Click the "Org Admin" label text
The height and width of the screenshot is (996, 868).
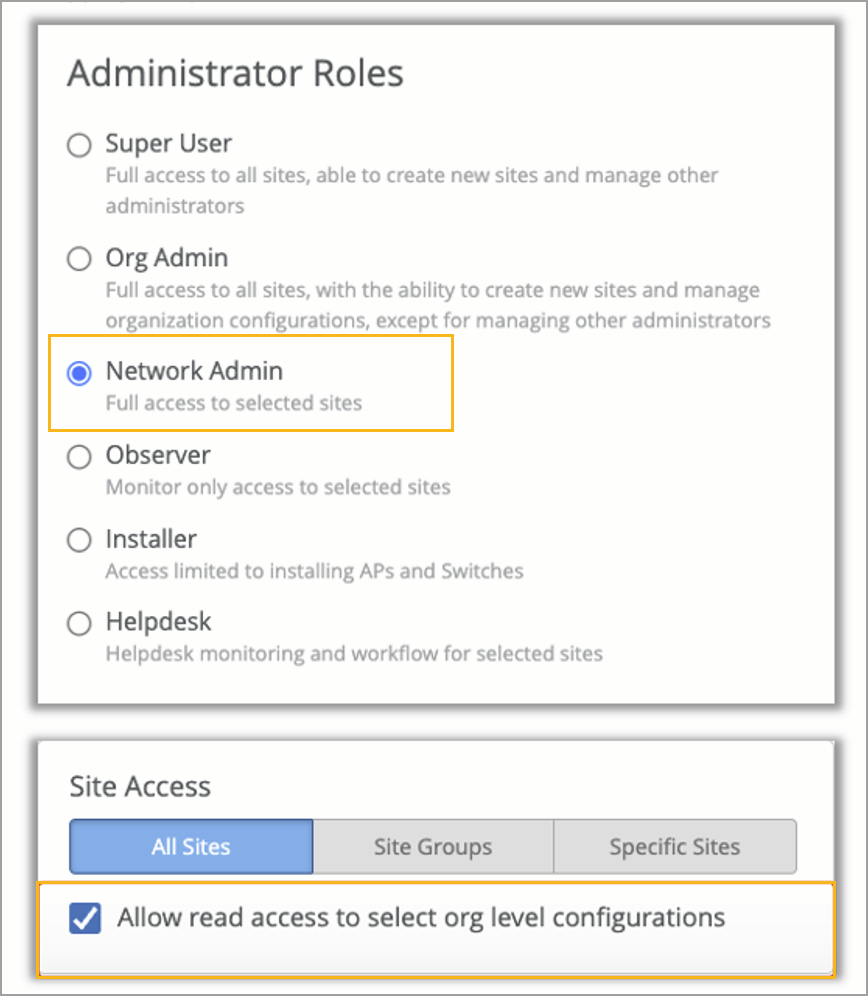click(167, 258)
